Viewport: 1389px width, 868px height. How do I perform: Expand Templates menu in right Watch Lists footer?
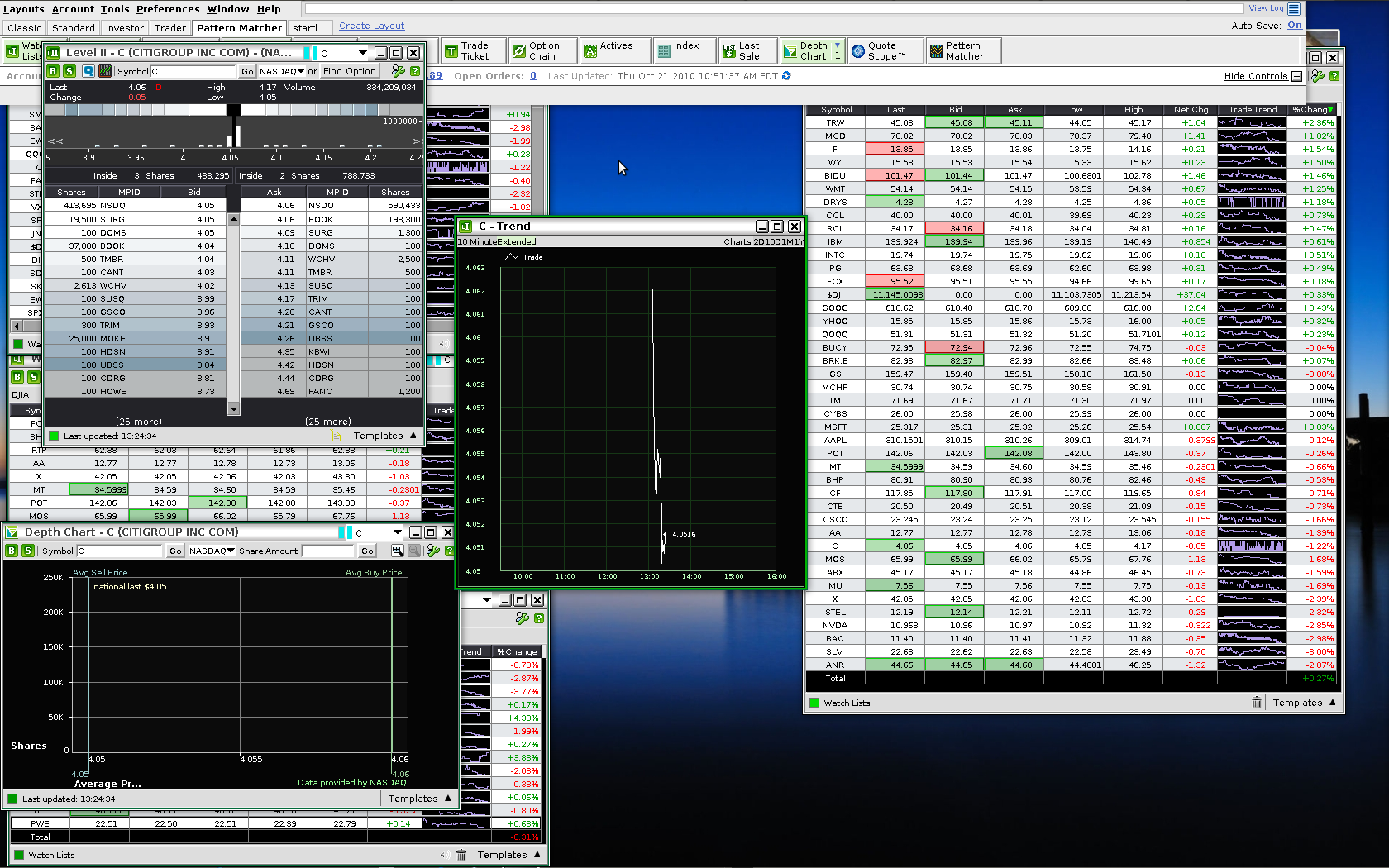click(x=1304, y=703)
